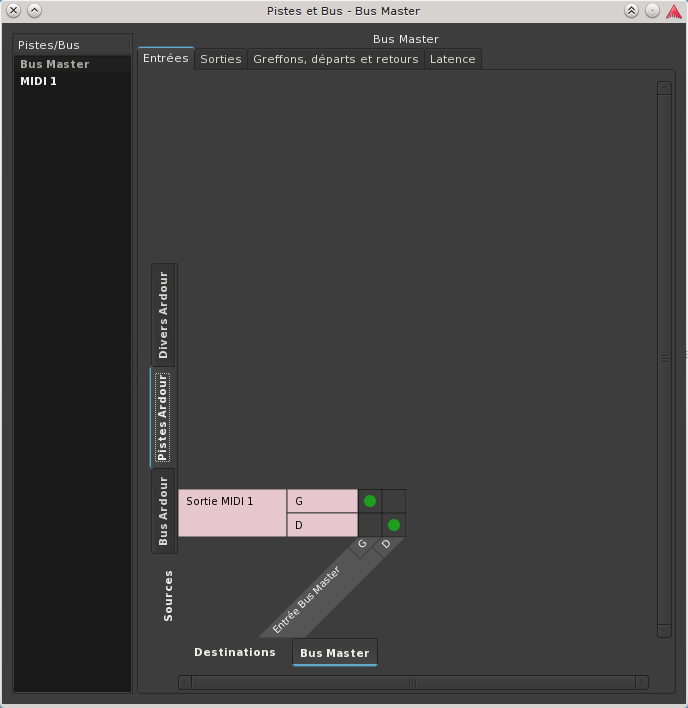688x708 pixels.
Task: Close the Pistes et Bus window
Action: coord(14,11)
